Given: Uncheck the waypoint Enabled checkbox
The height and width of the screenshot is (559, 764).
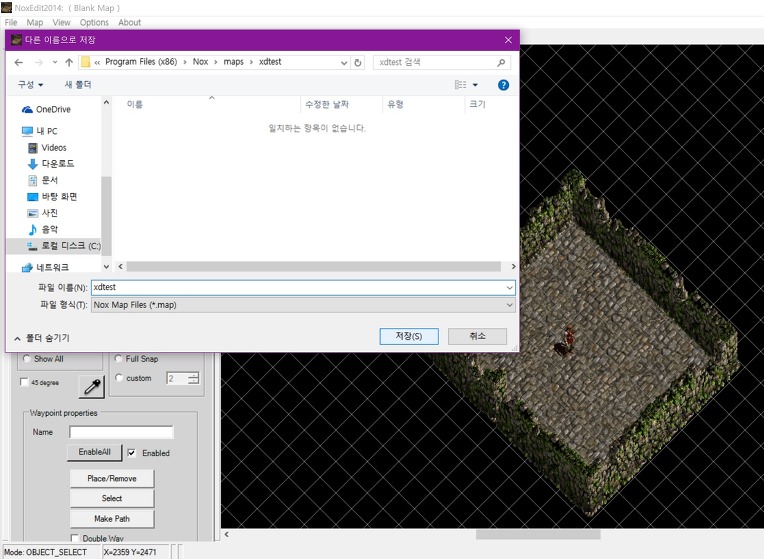Looking at the screenshot, I should pos(131,453).
